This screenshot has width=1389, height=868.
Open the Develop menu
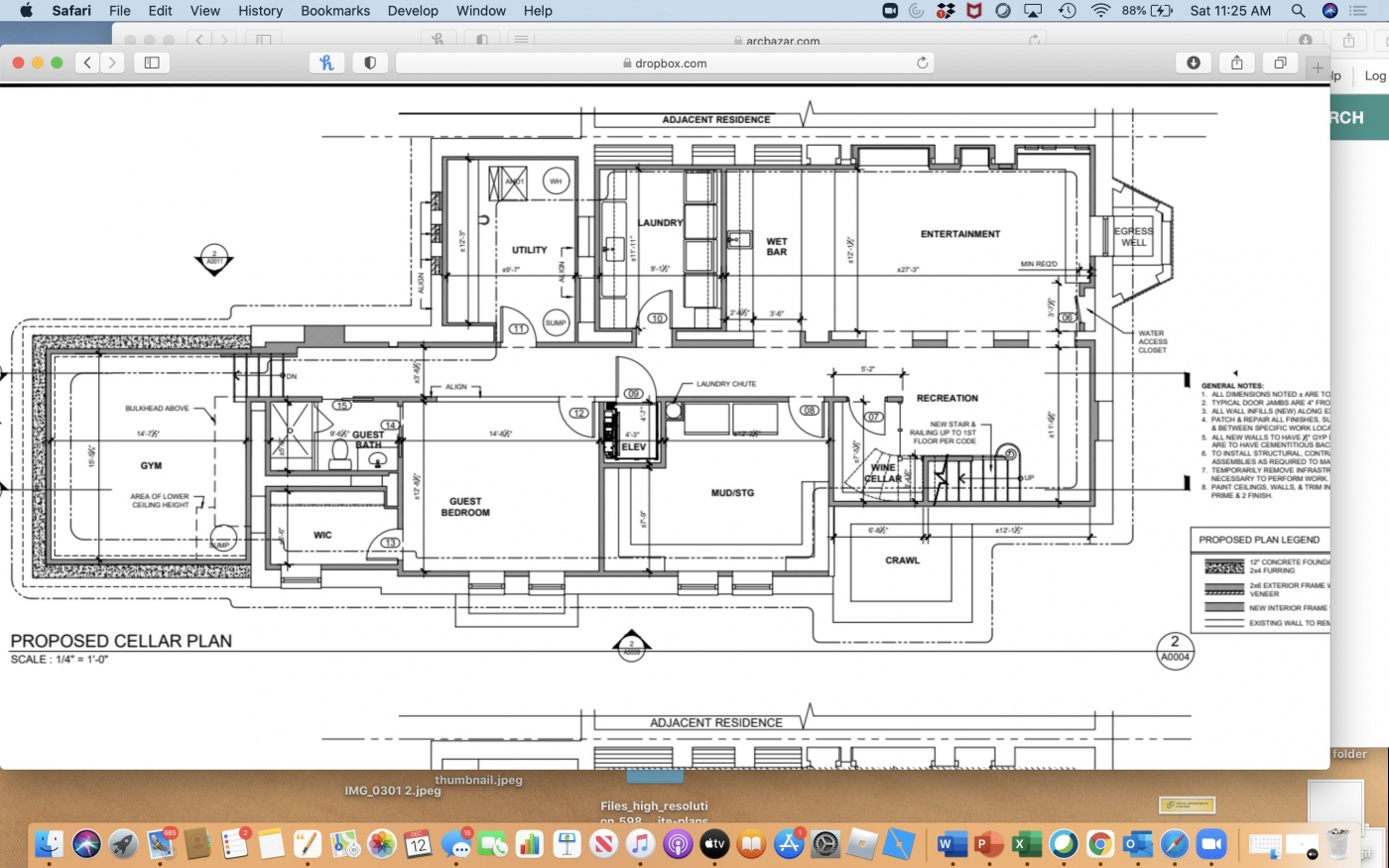[x=413, y=11]
